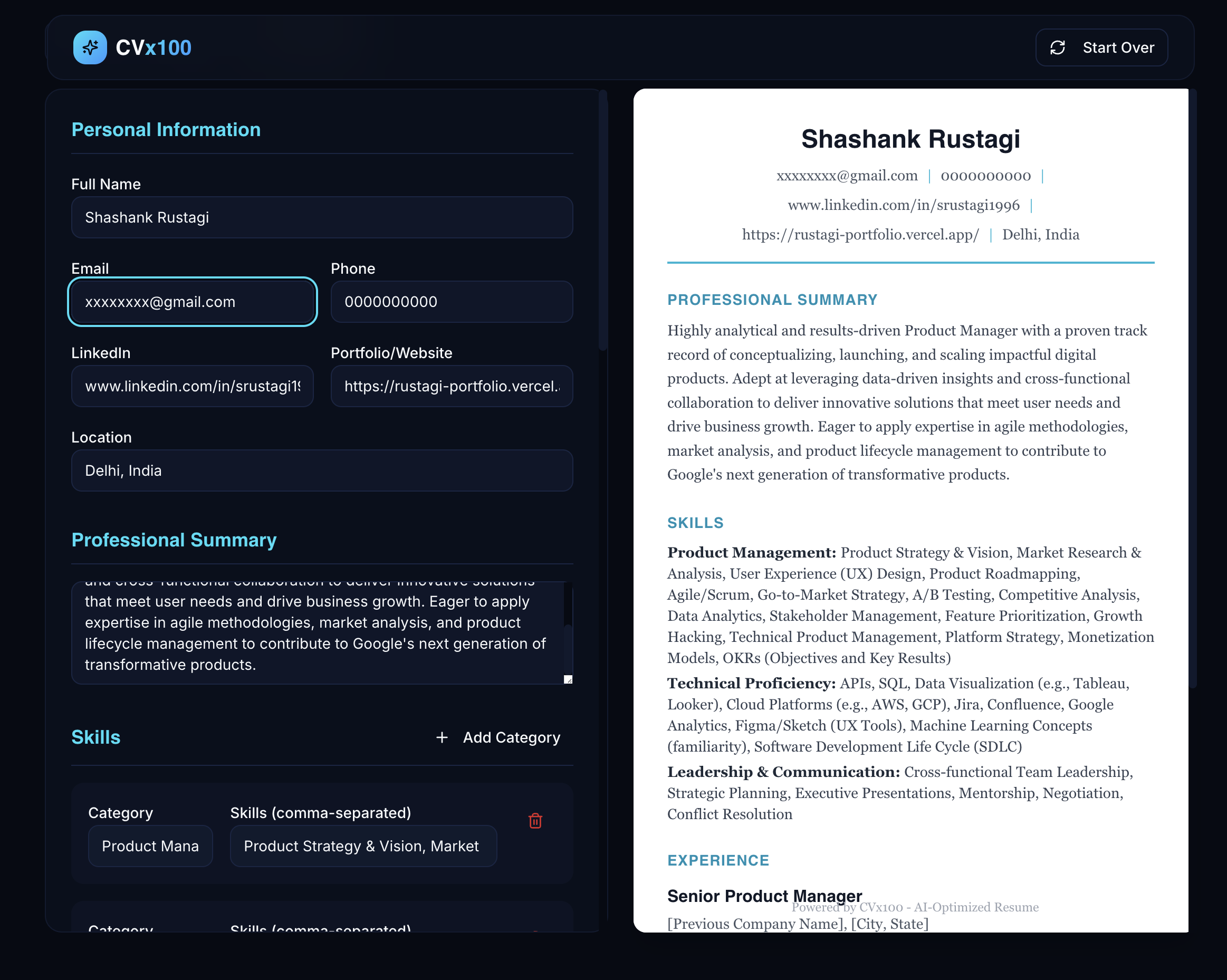Click the resize grip of the summary textarea
This screenshot has height=980, width=1227.
click(x=568, y=679)
